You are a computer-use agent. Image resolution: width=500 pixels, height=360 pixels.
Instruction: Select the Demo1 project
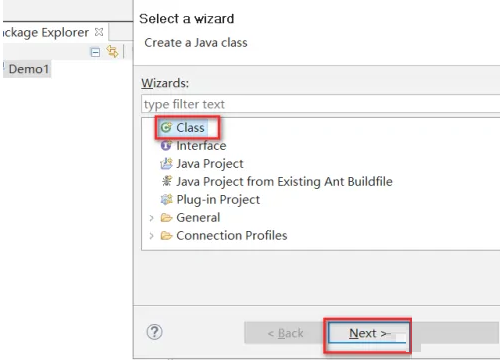[27, 69]
